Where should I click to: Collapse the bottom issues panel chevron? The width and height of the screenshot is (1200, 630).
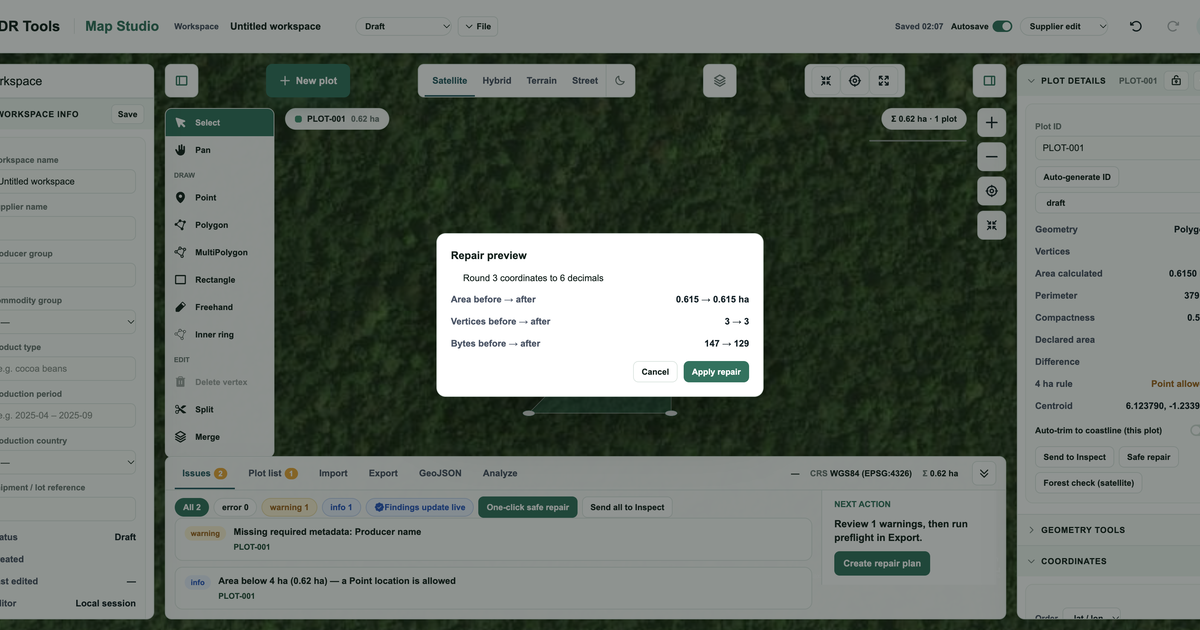tap(984, 474)
